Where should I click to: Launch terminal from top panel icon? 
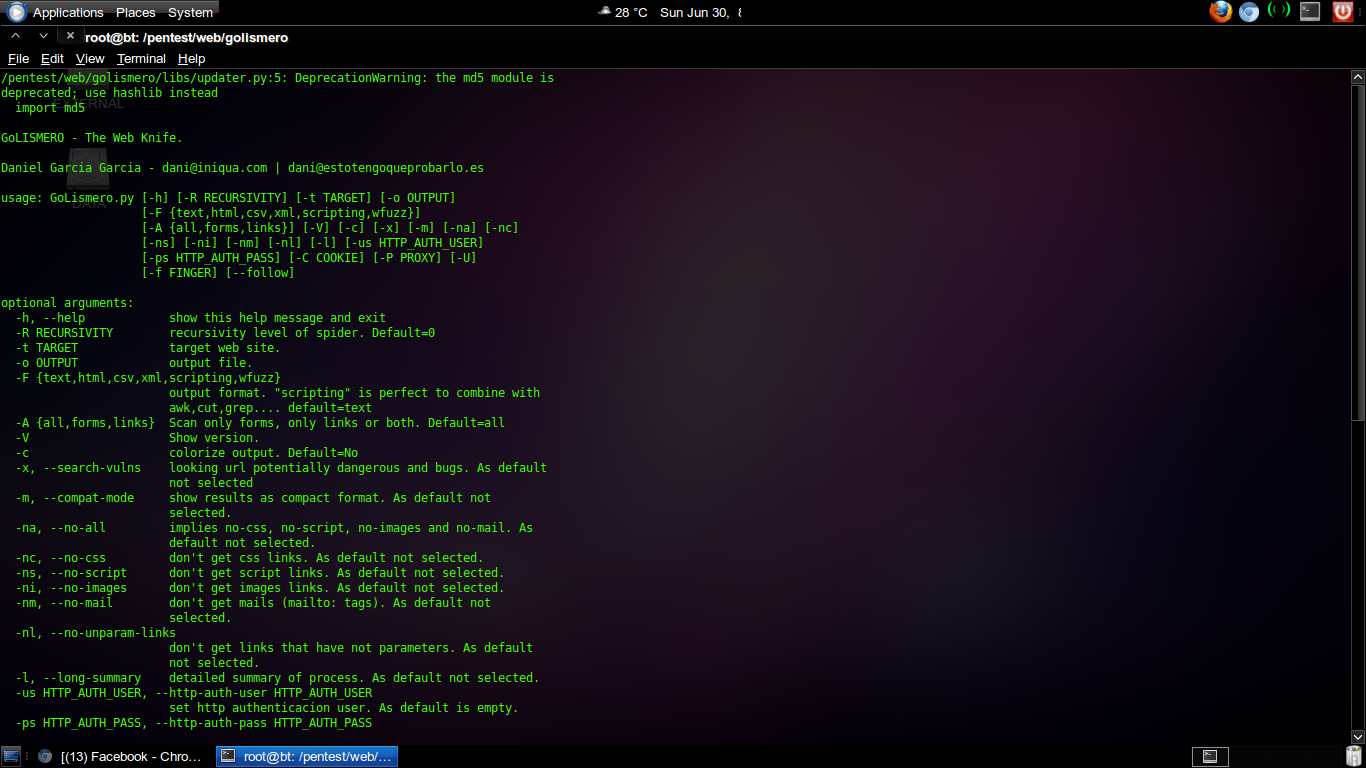coord(1310,12)
